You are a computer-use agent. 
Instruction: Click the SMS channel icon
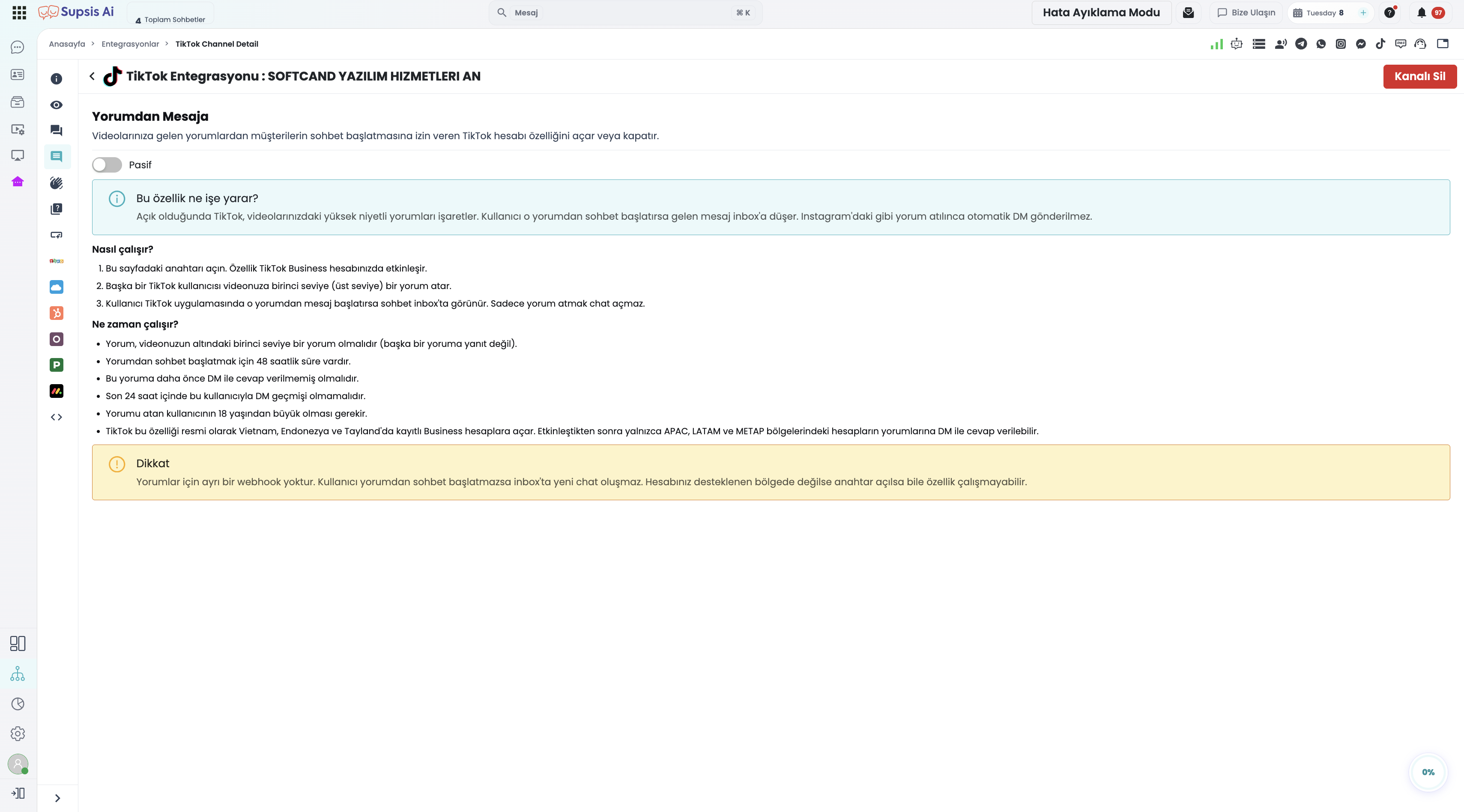click(1400, 44)
